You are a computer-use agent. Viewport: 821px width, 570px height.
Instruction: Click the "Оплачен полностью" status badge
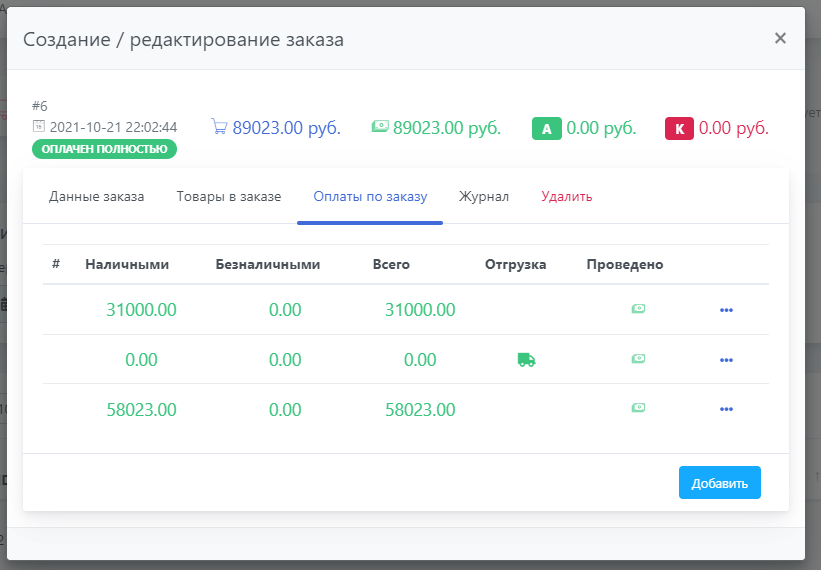(x=104, y=149)
